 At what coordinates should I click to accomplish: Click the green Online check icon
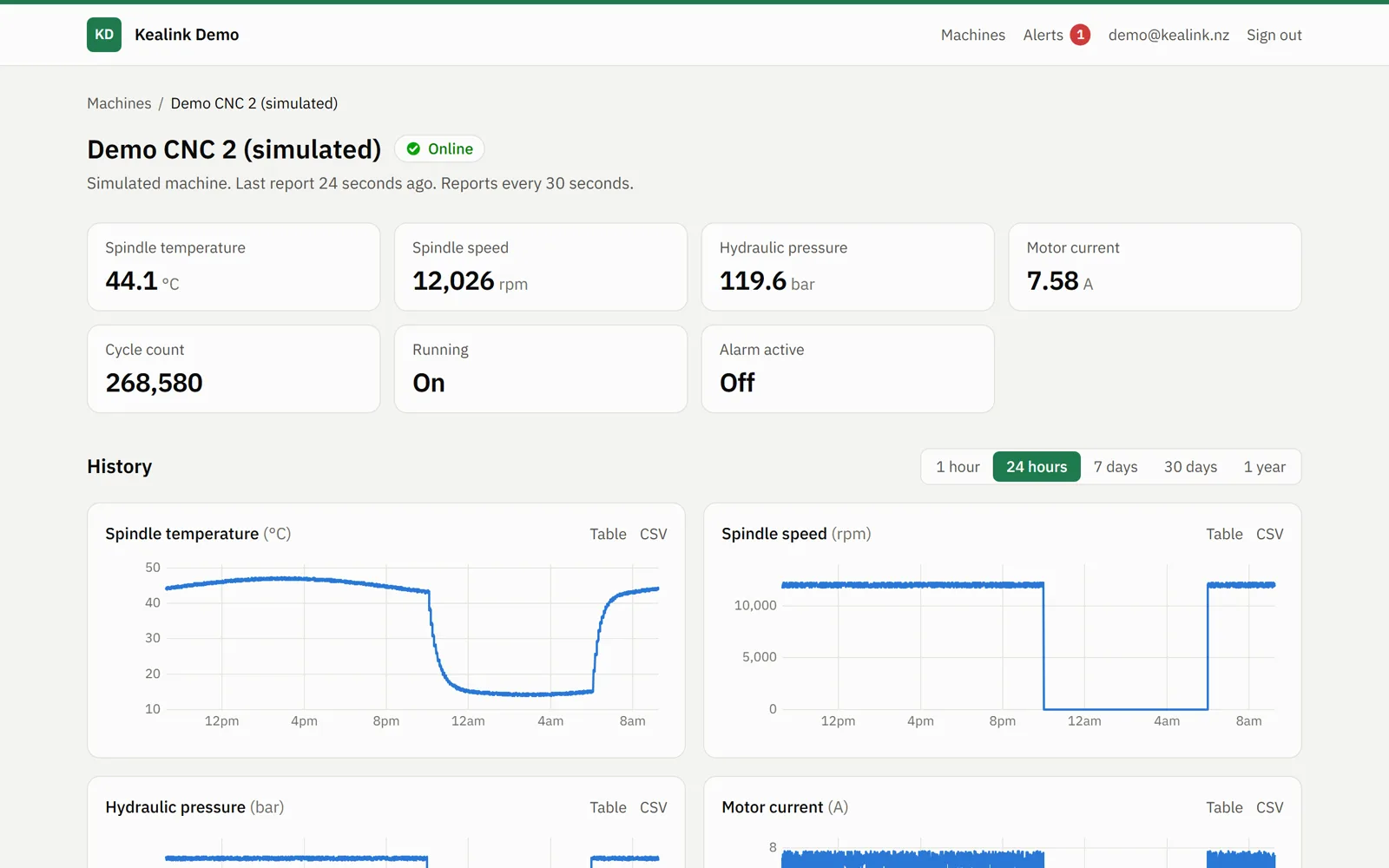pyautogui.click(x=413, y=148)
